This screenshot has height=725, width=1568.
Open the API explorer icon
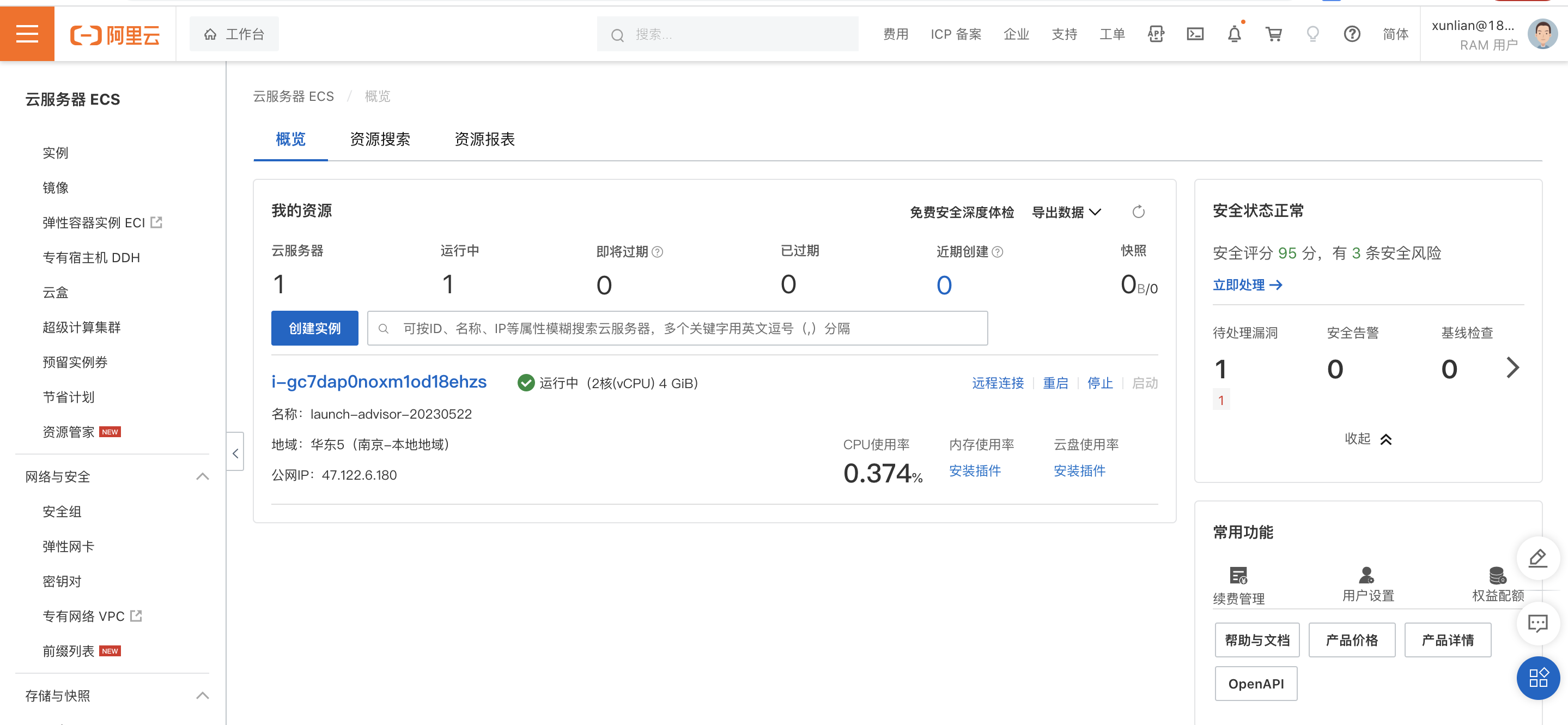click(x=1156, y=34)
